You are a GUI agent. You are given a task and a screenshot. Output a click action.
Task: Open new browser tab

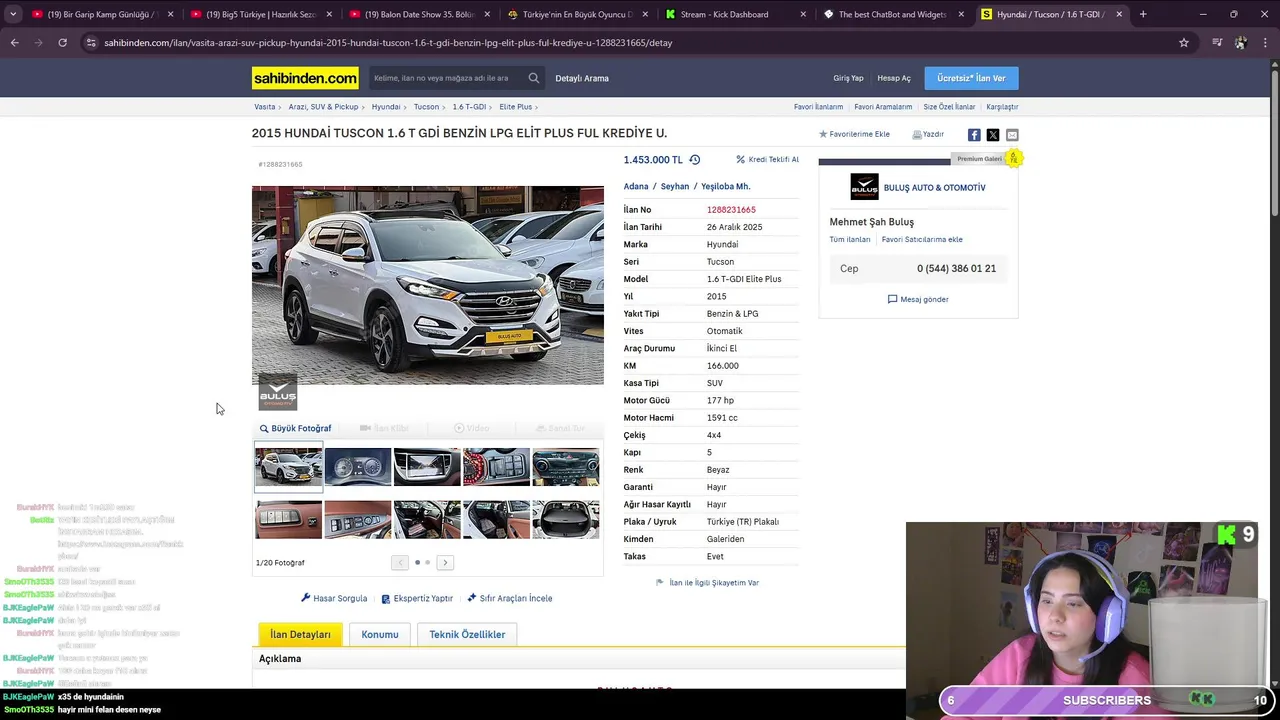pos(1143,14)
